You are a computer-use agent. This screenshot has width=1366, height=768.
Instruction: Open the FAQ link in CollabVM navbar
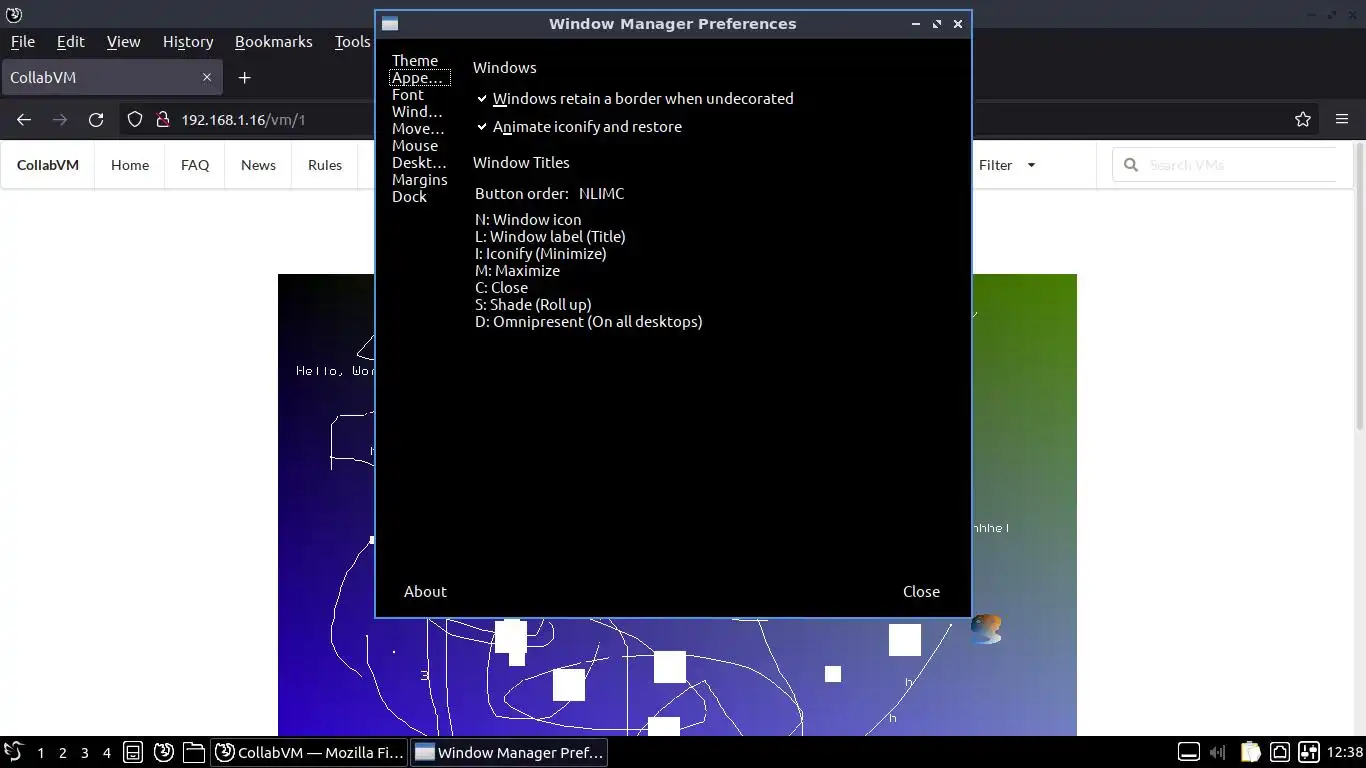point(195,165)
